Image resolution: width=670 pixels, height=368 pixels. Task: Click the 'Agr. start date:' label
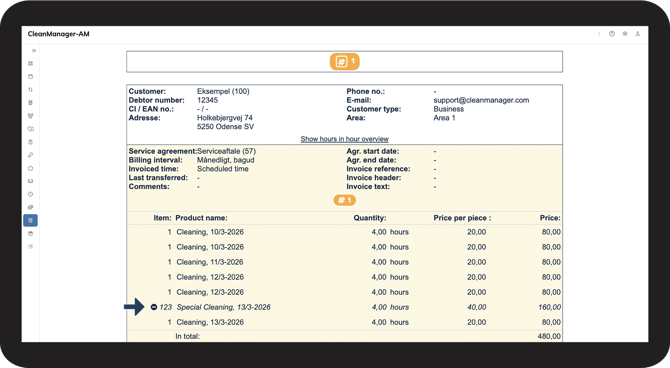(373, 151)
